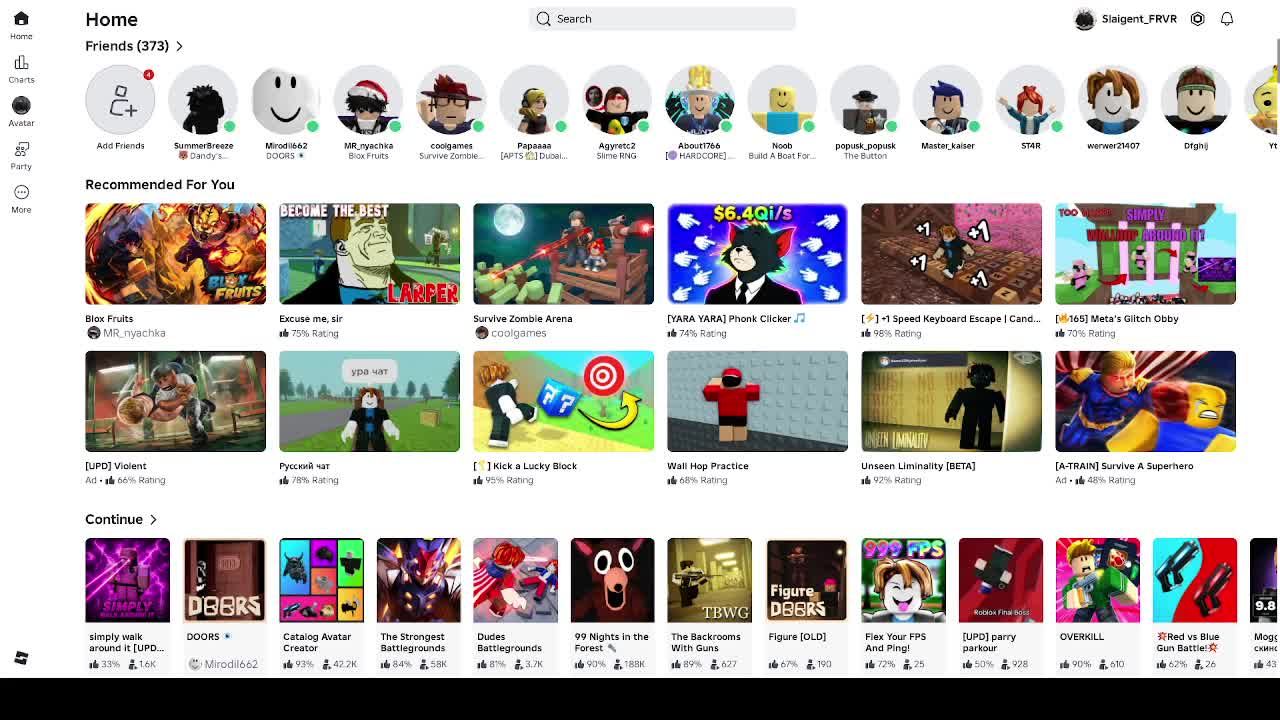Open SummerBreeze friend avatar

(x=203, y=100)
